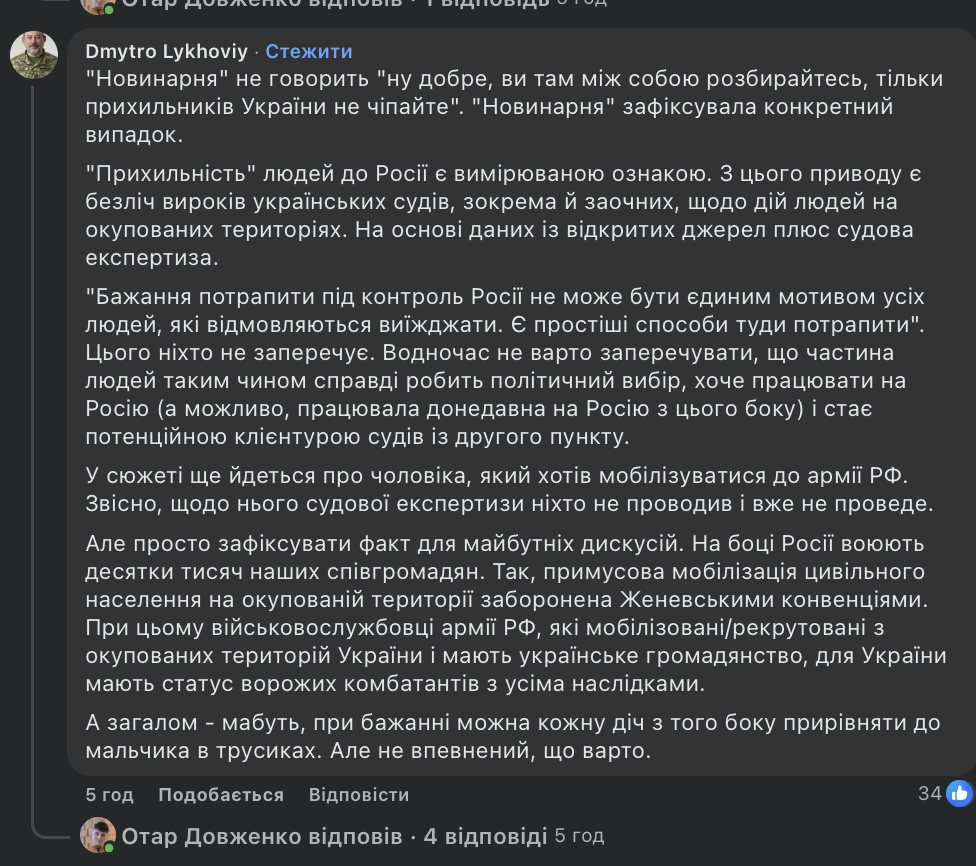Viewport: 976px width, 866px height.
Task: Click the 5 год timestamp under the comment
Action: [x=109, y=795]
